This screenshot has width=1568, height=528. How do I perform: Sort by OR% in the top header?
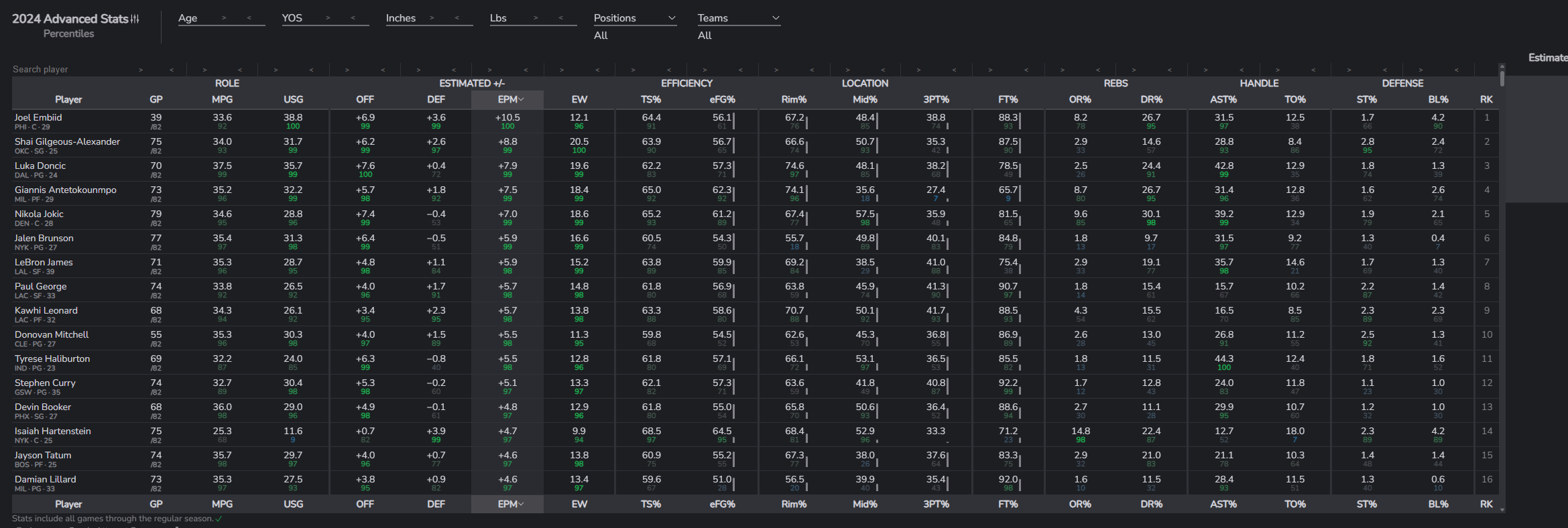pos(1080,99)
